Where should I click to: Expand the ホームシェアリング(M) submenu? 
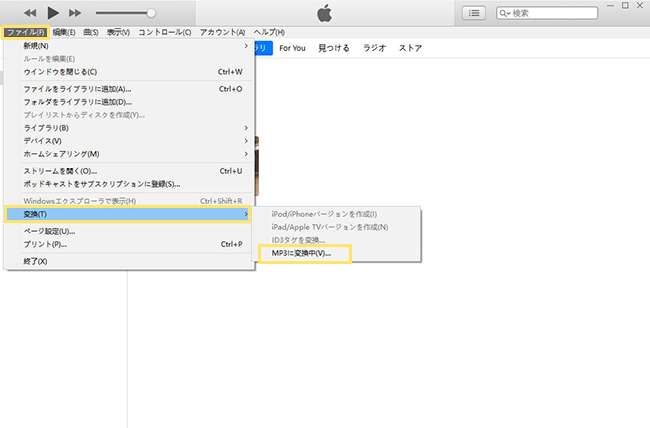point(129,154)
